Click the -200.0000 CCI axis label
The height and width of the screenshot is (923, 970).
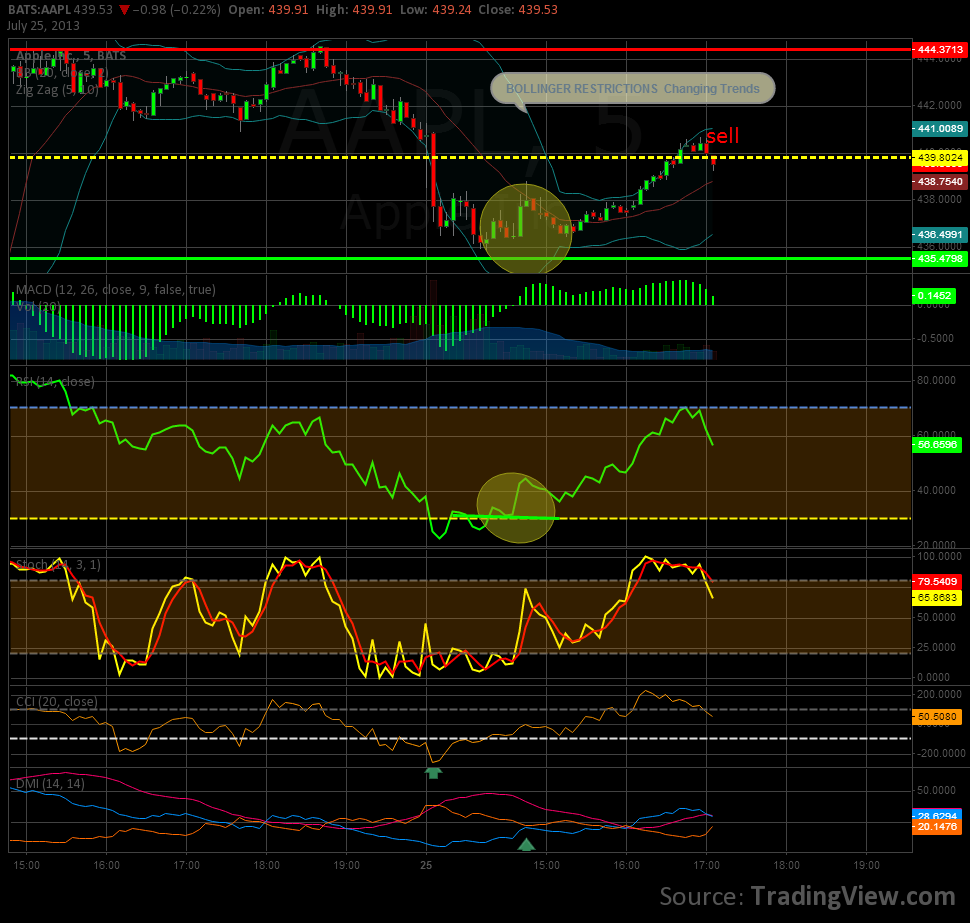[940, 753]
